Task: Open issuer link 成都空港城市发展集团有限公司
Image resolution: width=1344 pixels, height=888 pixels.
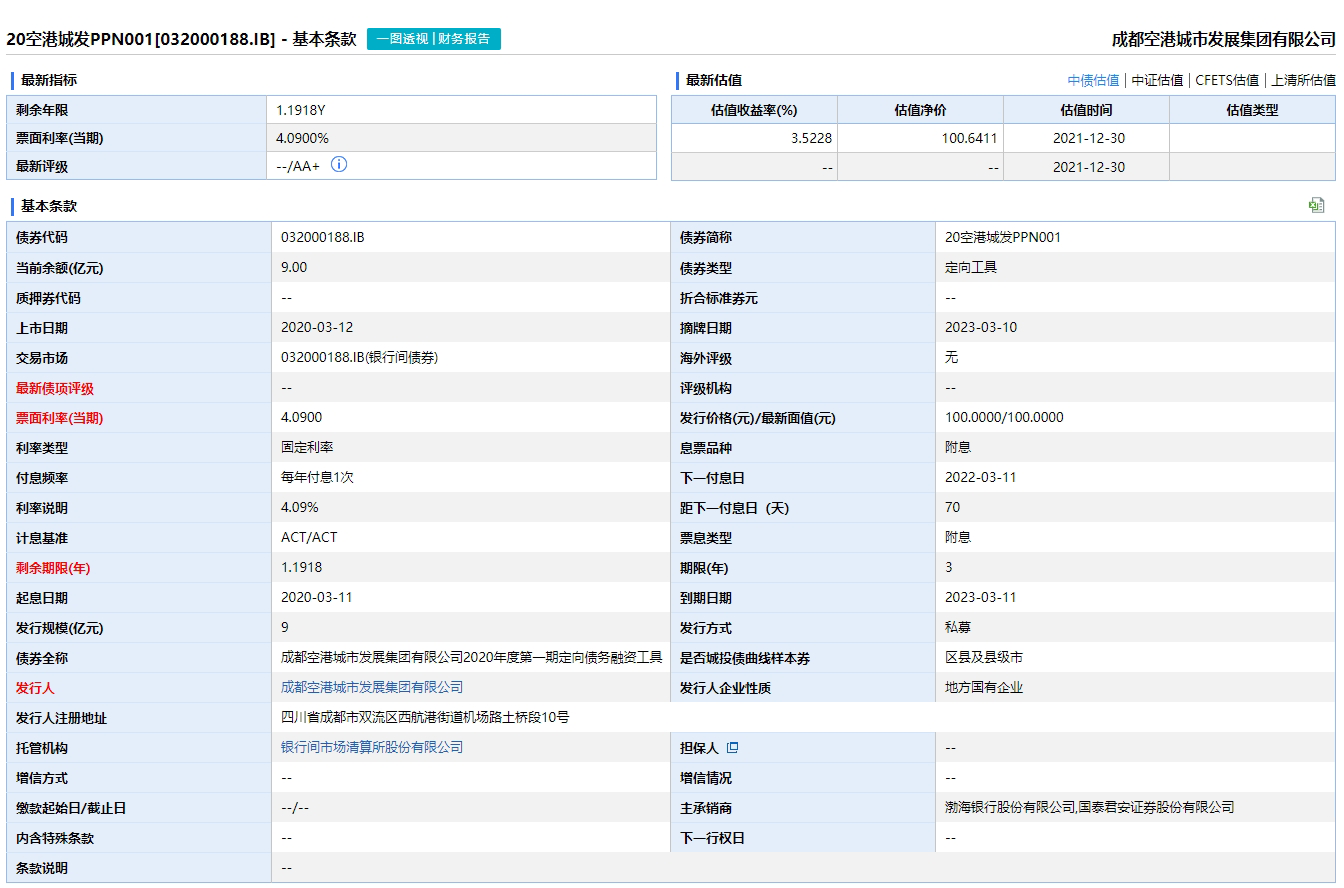Action: coord(372,687)
